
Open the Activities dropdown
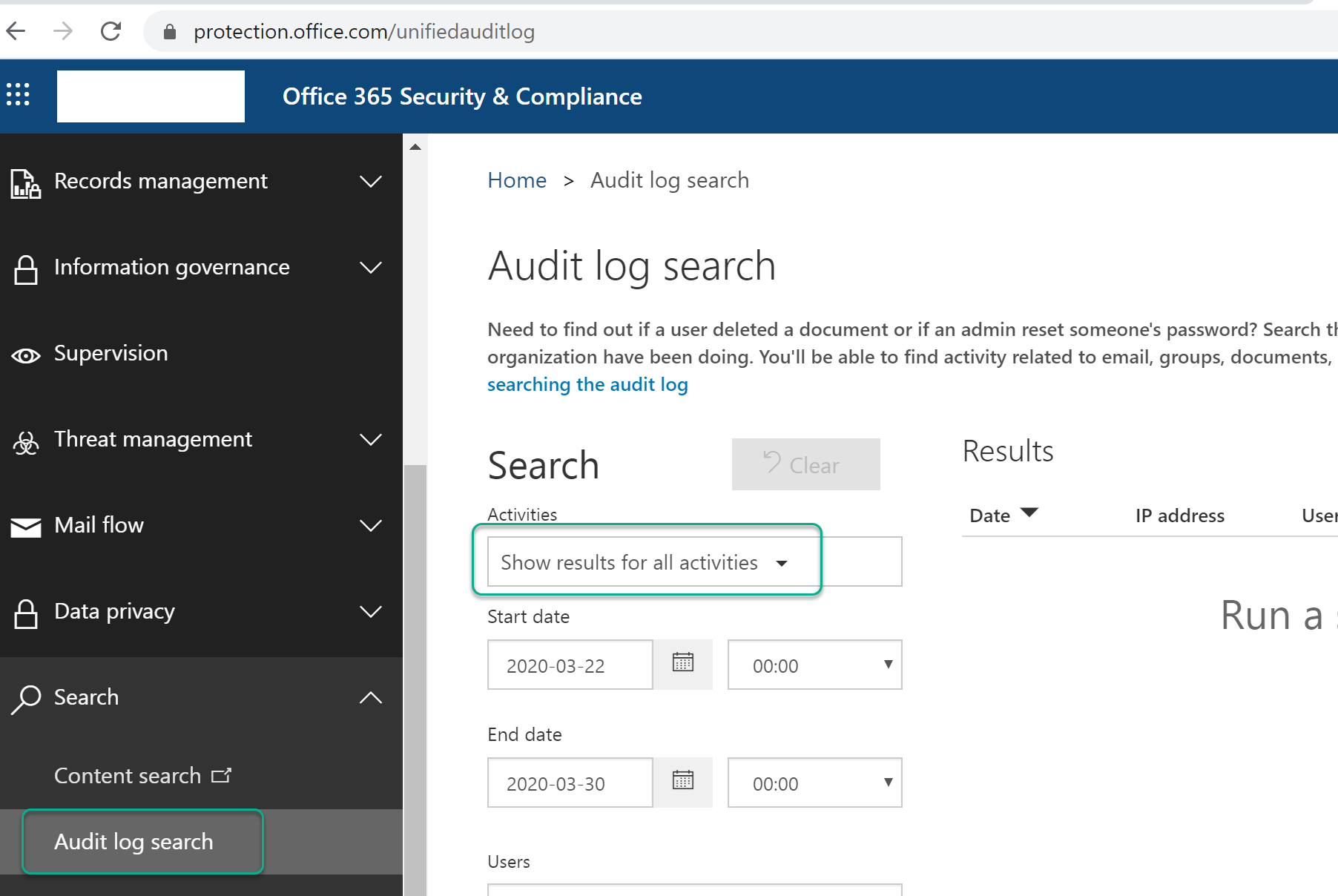point(694,561)
